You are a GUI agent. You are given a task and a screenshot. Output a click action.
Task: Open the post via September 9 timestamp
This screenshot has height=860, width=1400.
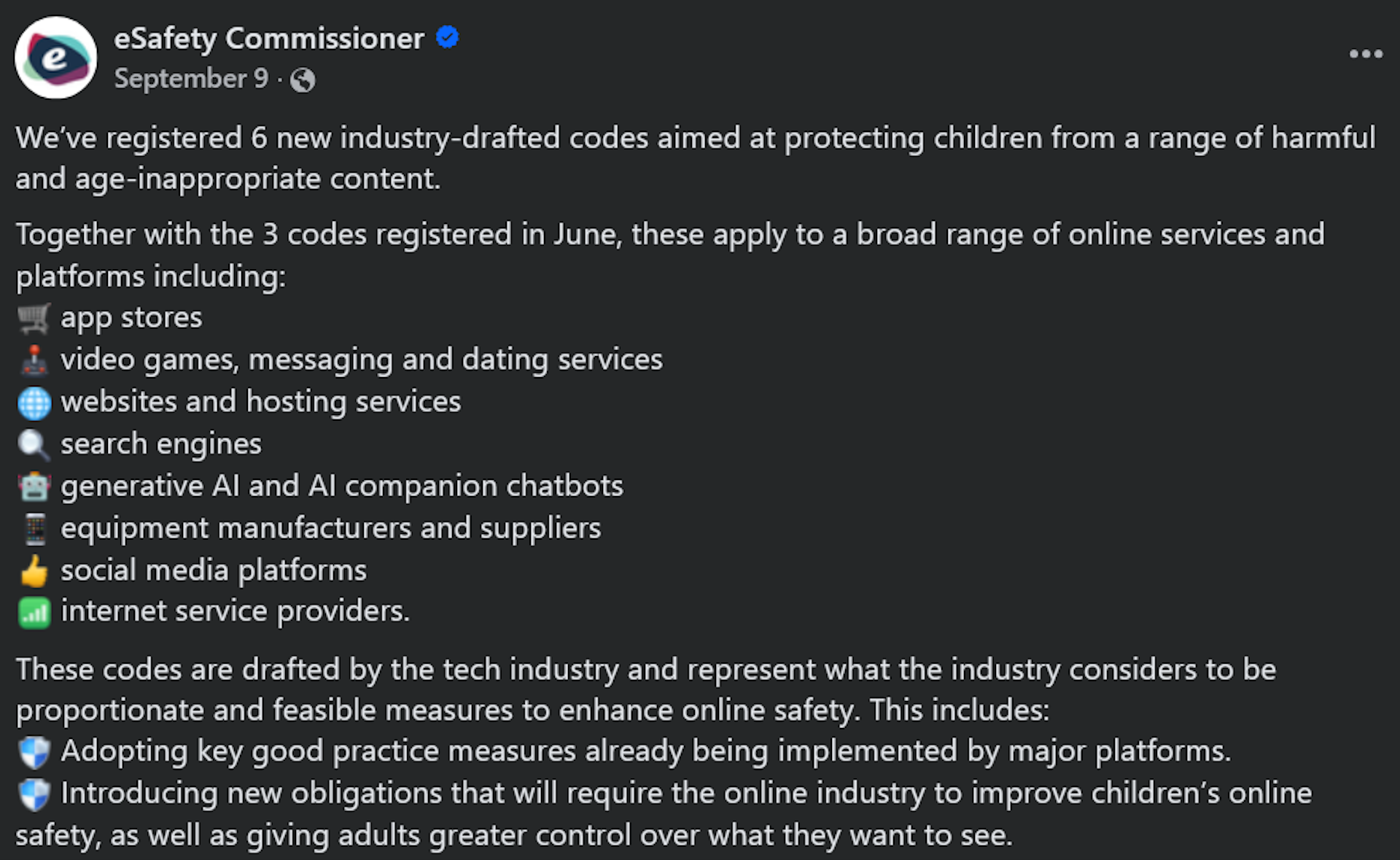coord(191,79)
